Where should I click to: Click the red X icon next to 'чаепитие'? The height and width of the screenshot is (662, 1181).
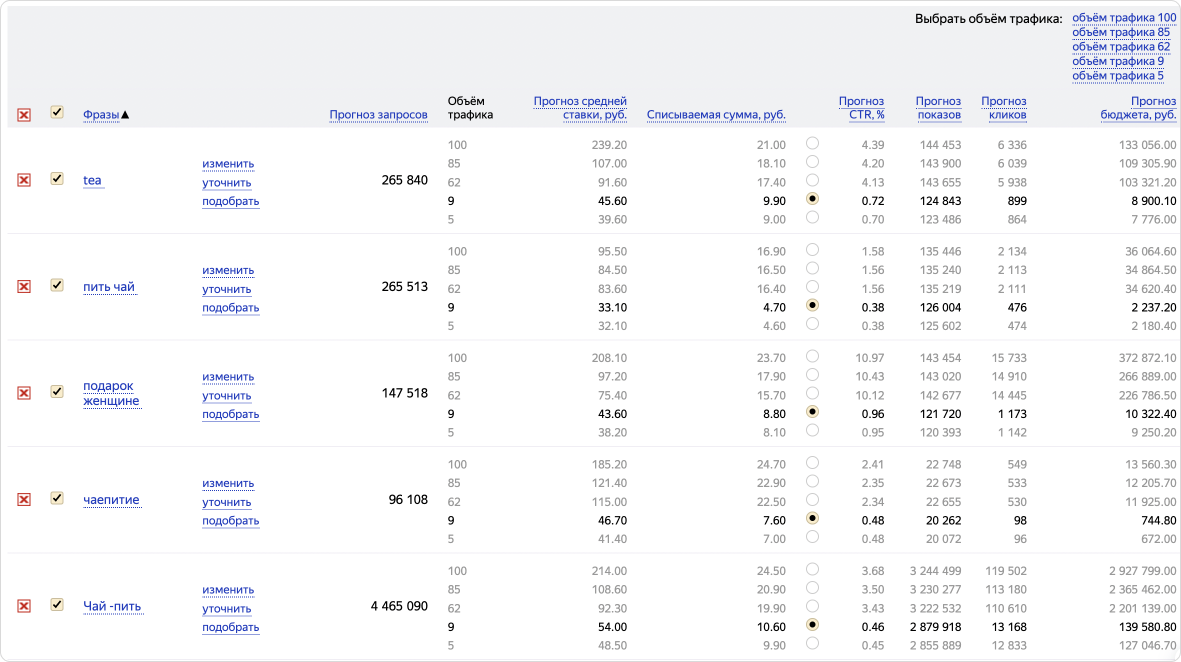[24, 499]
